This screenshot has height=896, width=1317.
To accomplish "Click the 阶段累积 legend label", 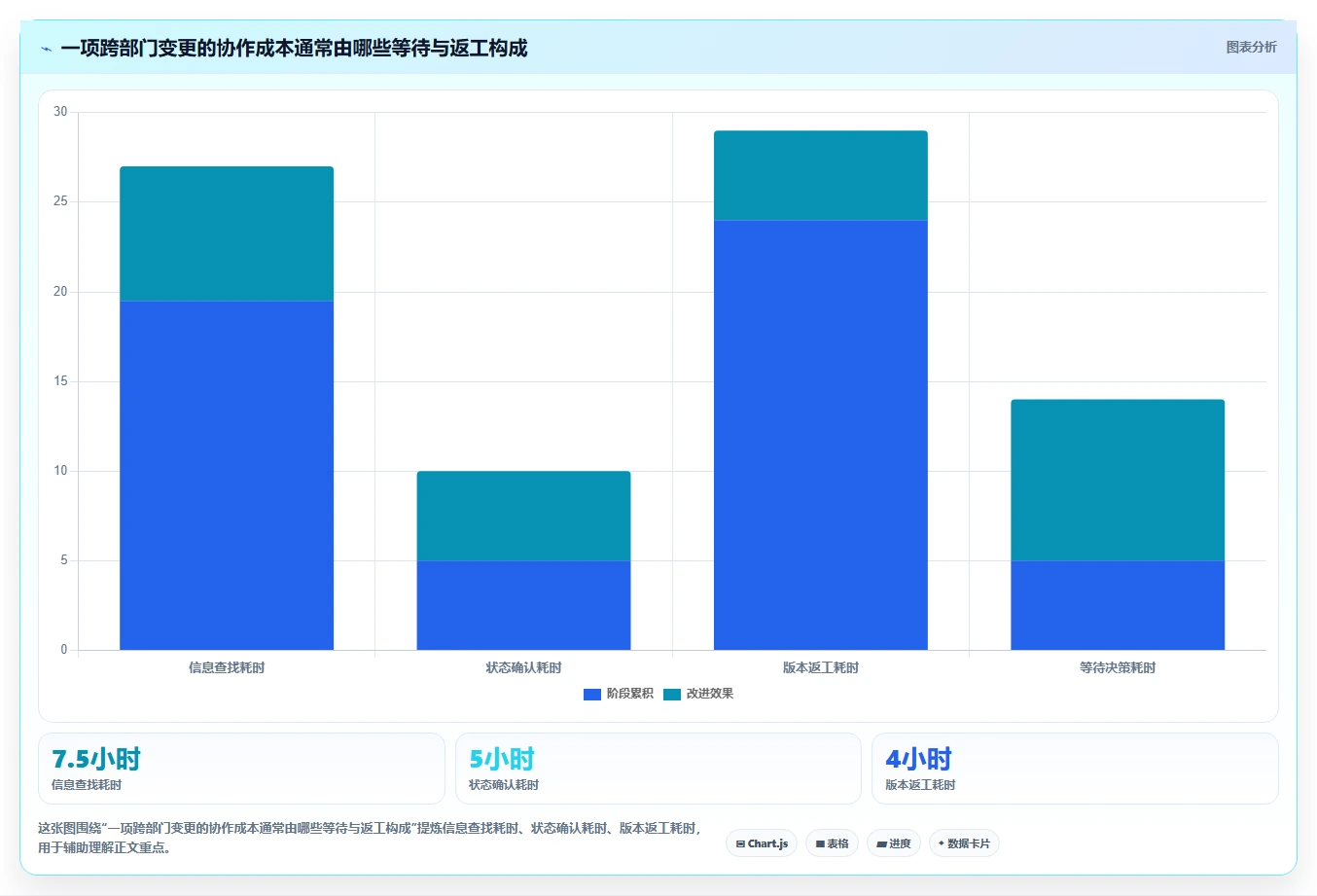I will 630,694.
